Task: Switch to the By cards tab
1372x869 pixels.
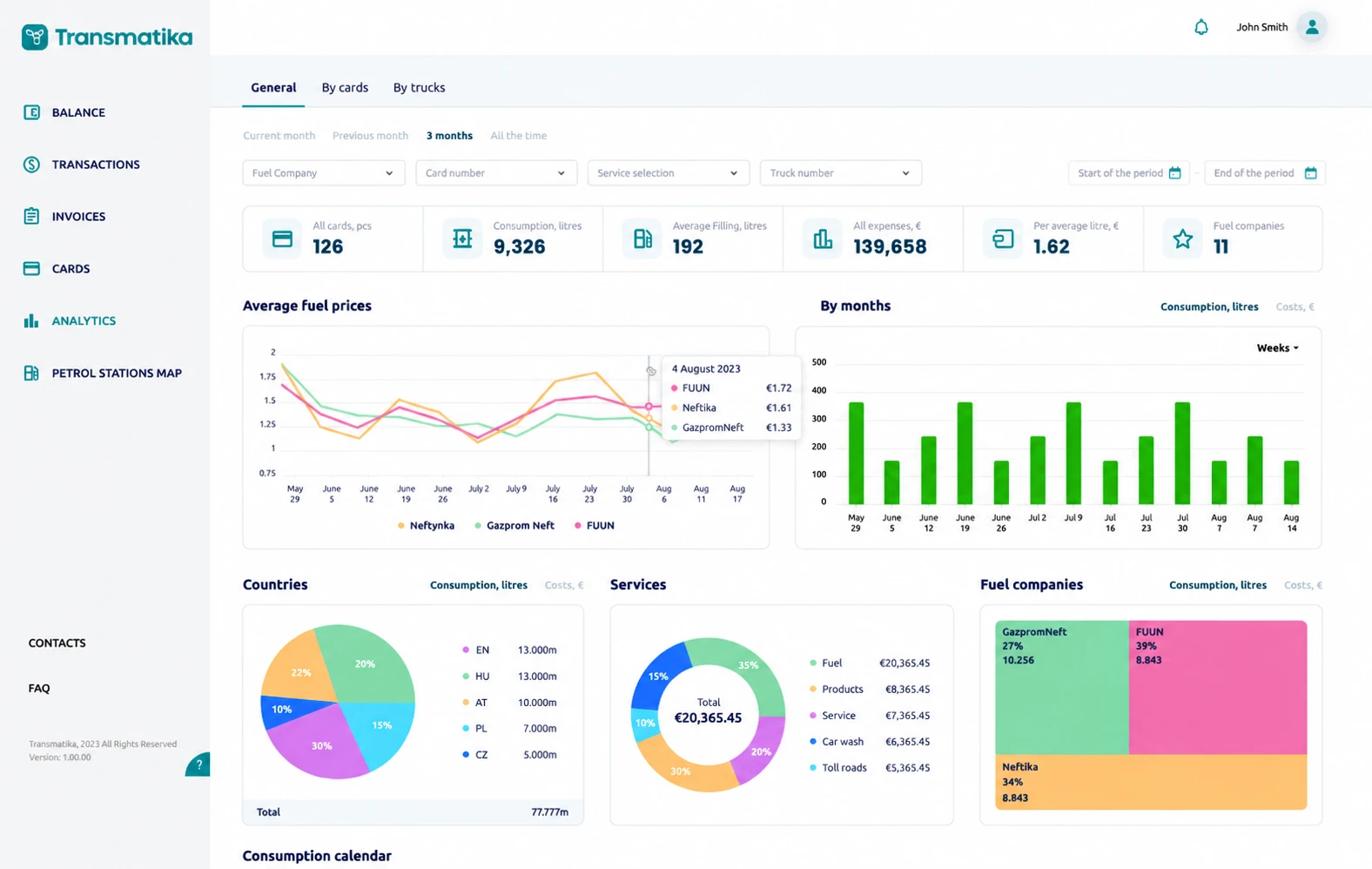Action: (345, 88)
